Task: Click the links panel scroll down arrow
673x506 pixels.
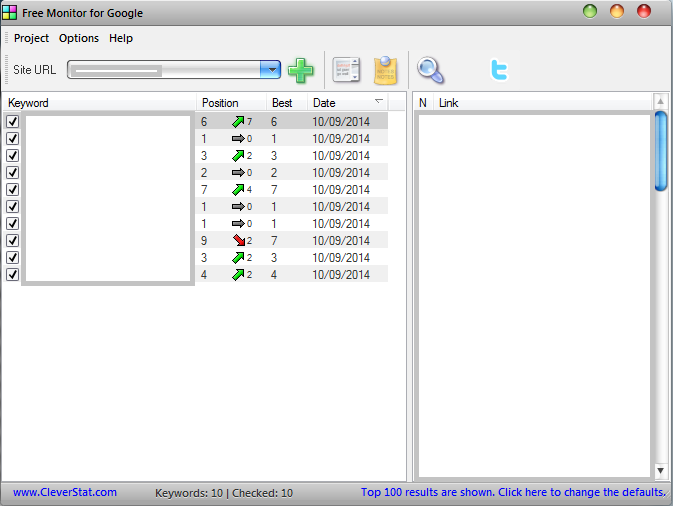Action: point(661,471)
